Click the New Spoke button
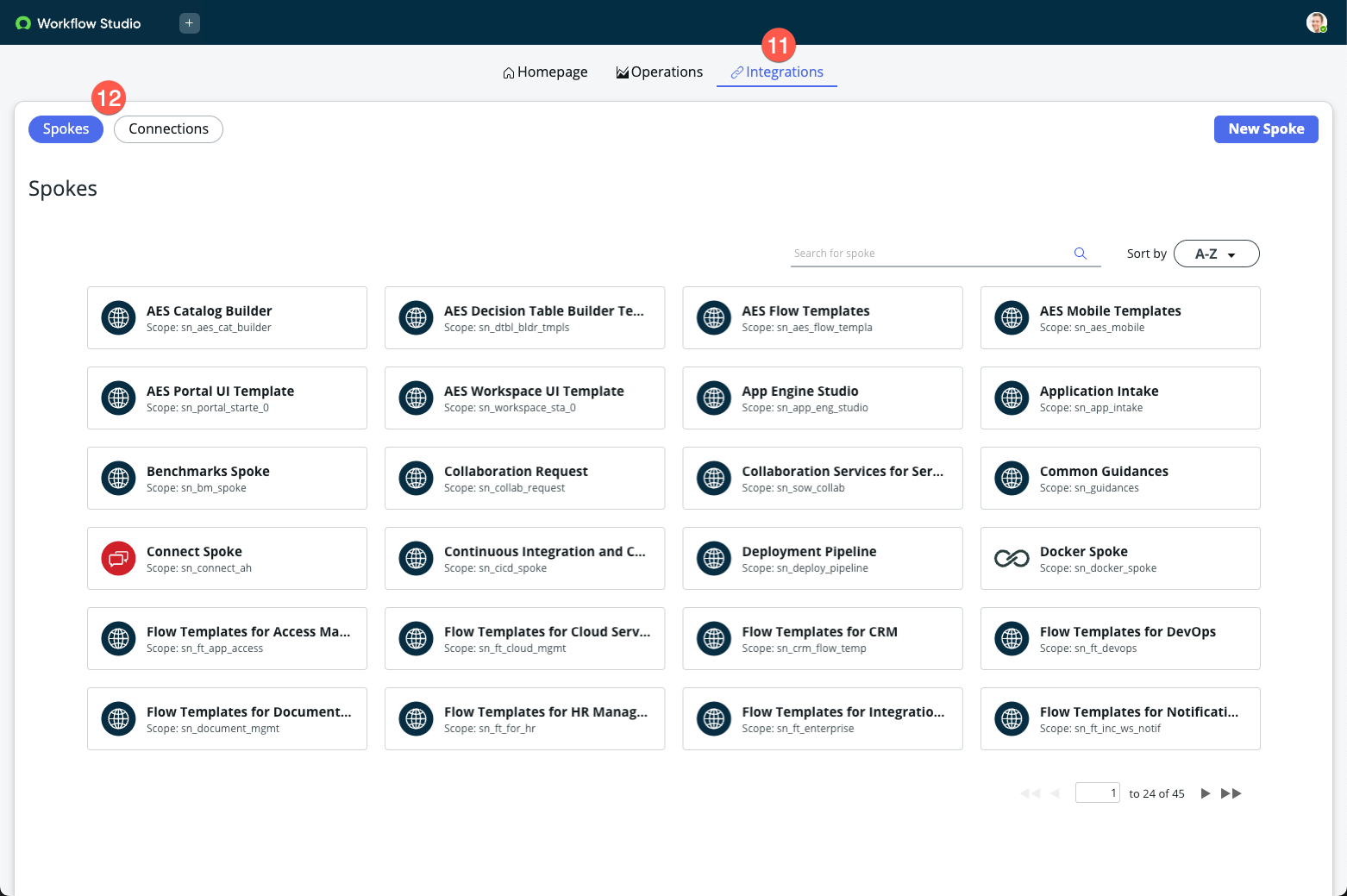The width and height of the screenshot is (1347, 896). (1266, 129)
